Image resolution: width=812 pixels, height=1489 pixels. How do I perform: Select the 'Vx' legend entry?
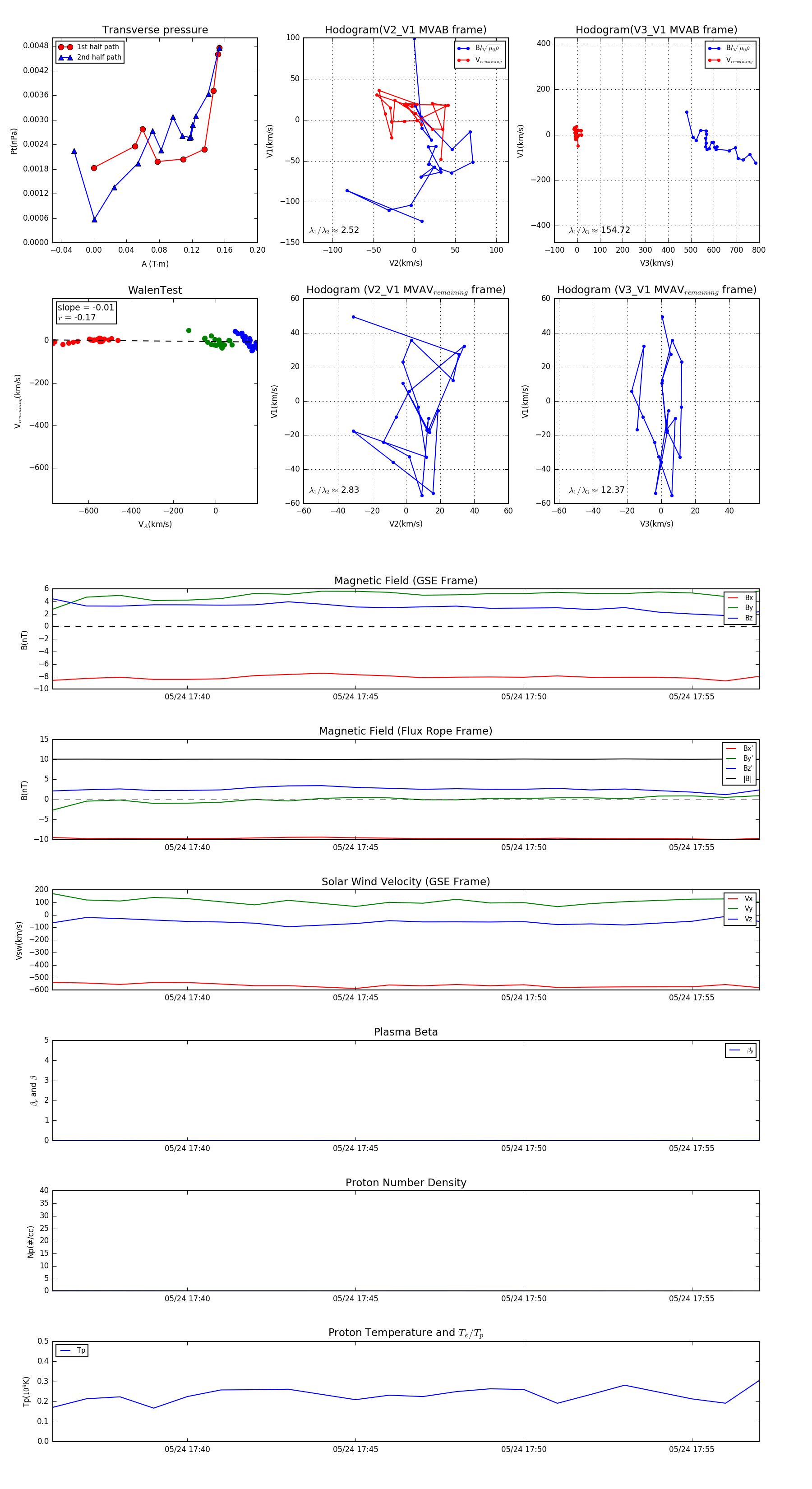(x=740, y=898)
